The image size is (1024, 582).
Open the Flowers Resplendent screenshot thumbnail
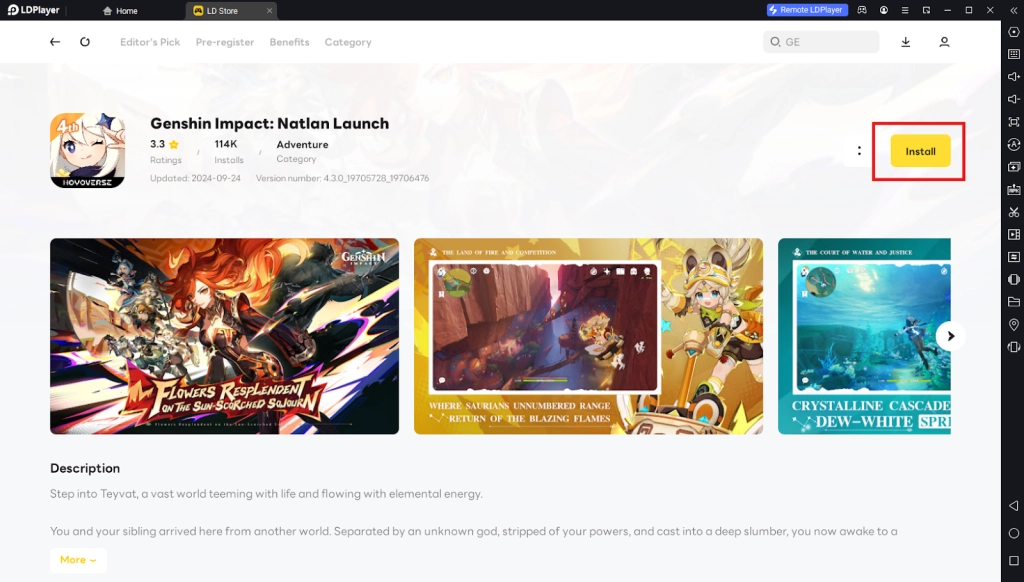click(225, 336)
